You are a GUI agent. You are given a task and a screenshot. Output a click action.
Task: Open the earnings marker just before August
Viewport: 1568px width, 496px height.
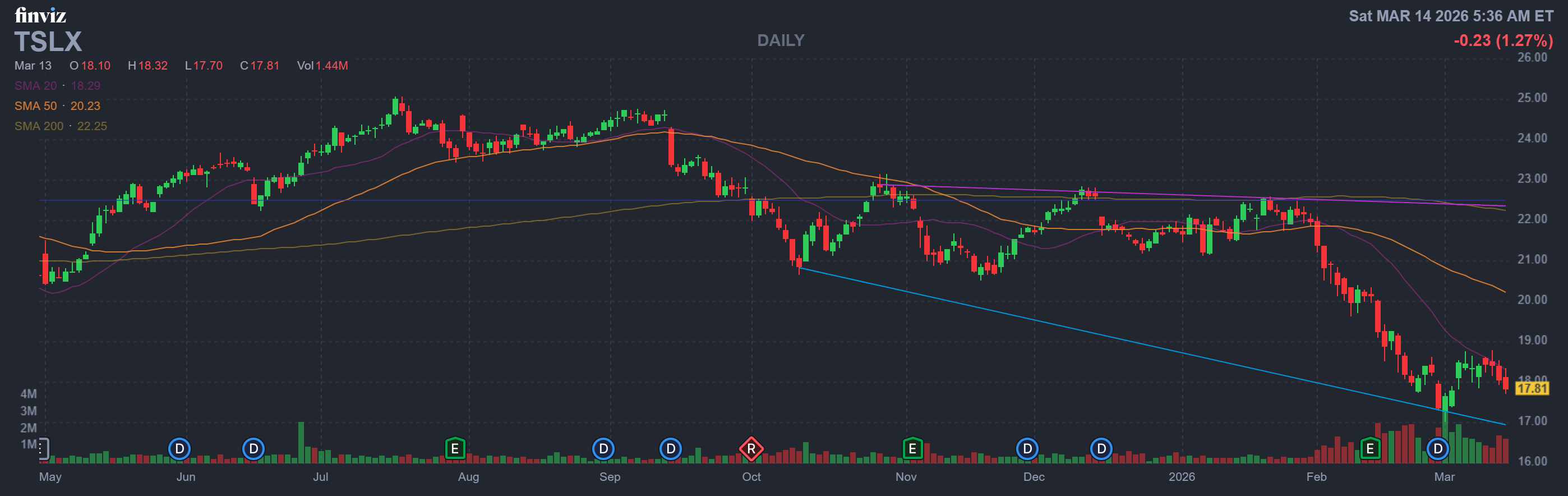point(455,449)
